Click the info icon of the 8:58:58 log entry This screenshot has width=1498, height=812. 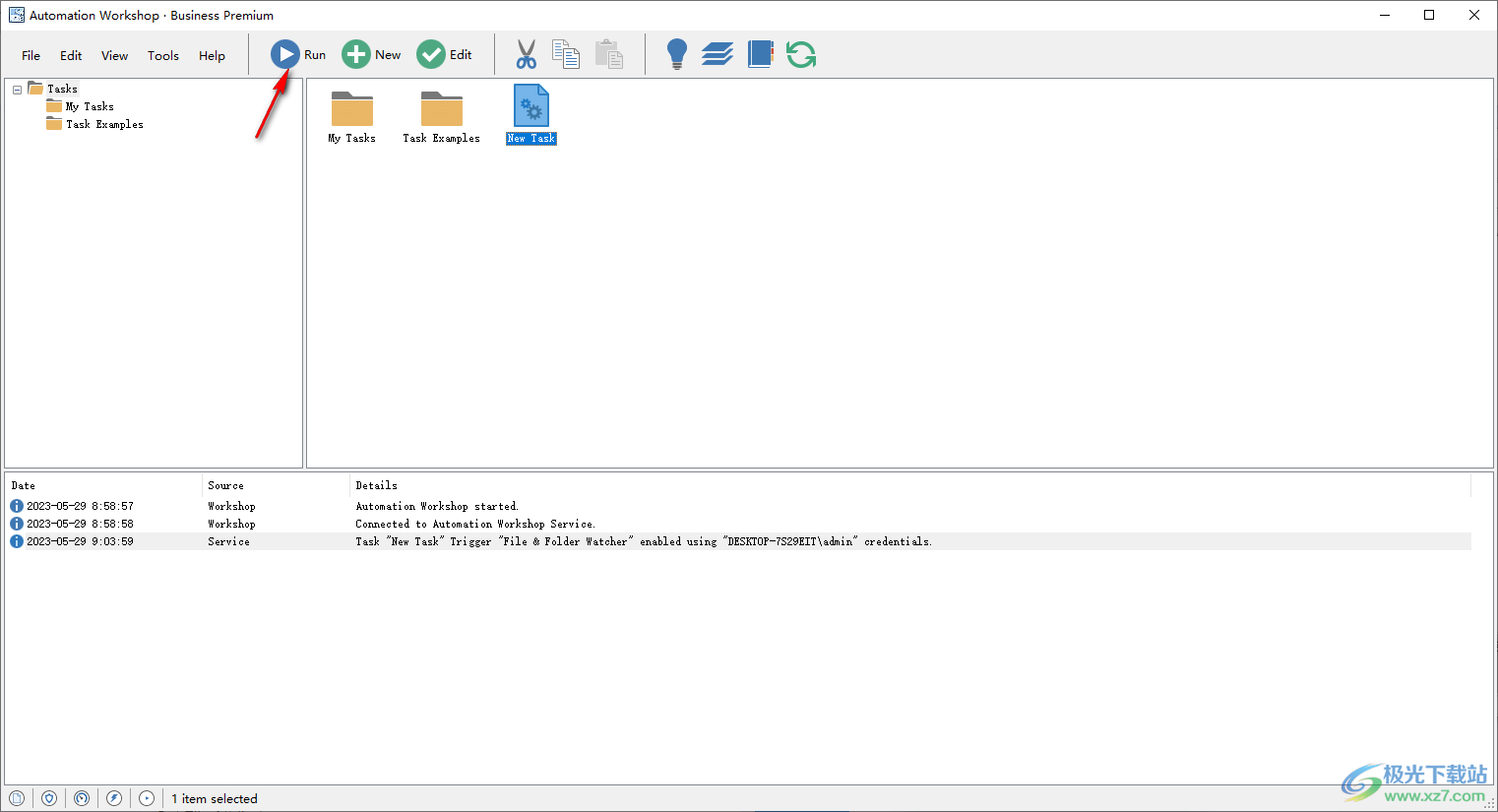tap(17, 524)
